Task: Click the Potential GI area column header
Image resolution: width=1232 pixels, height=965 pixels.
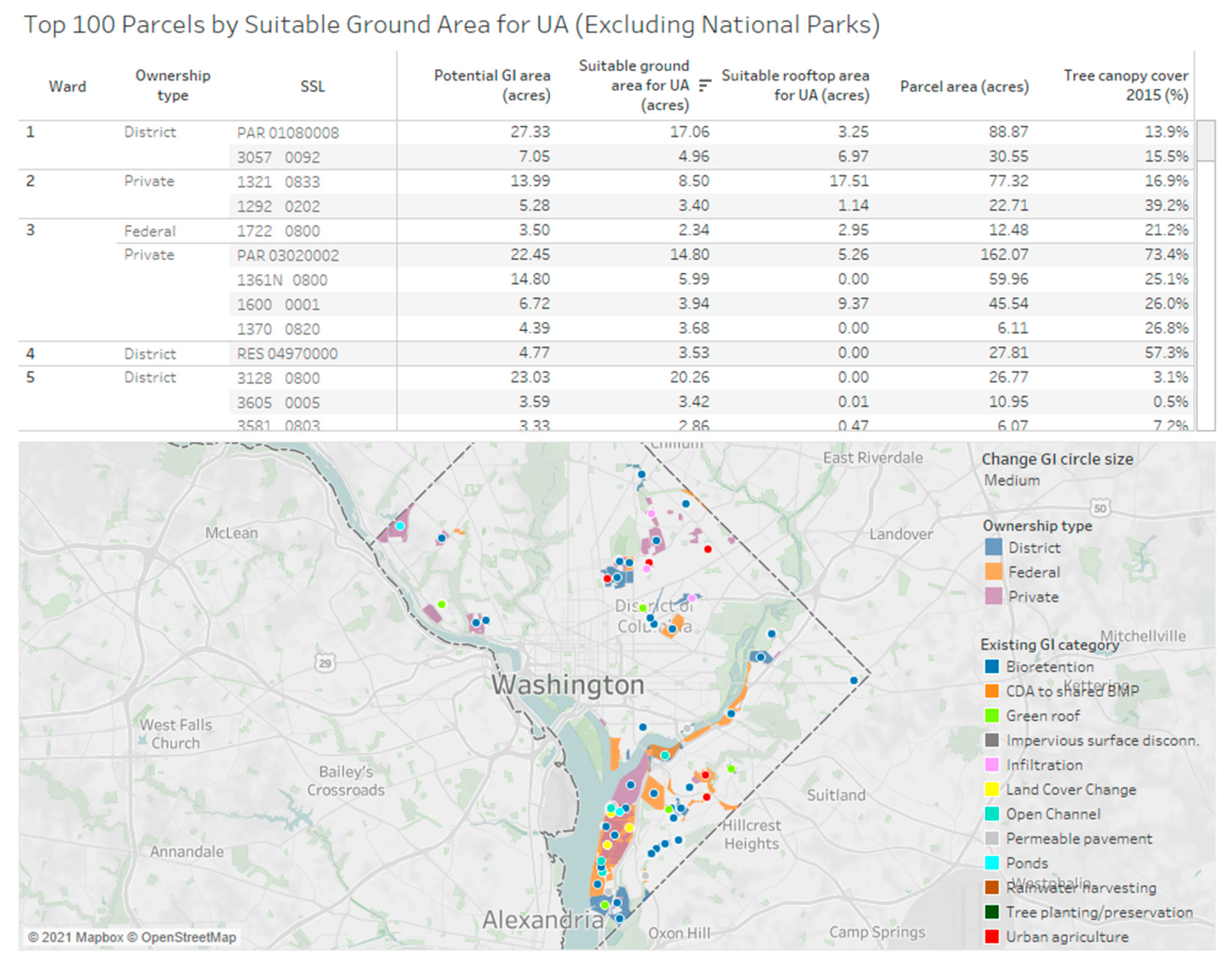Action: coord(492,85)
